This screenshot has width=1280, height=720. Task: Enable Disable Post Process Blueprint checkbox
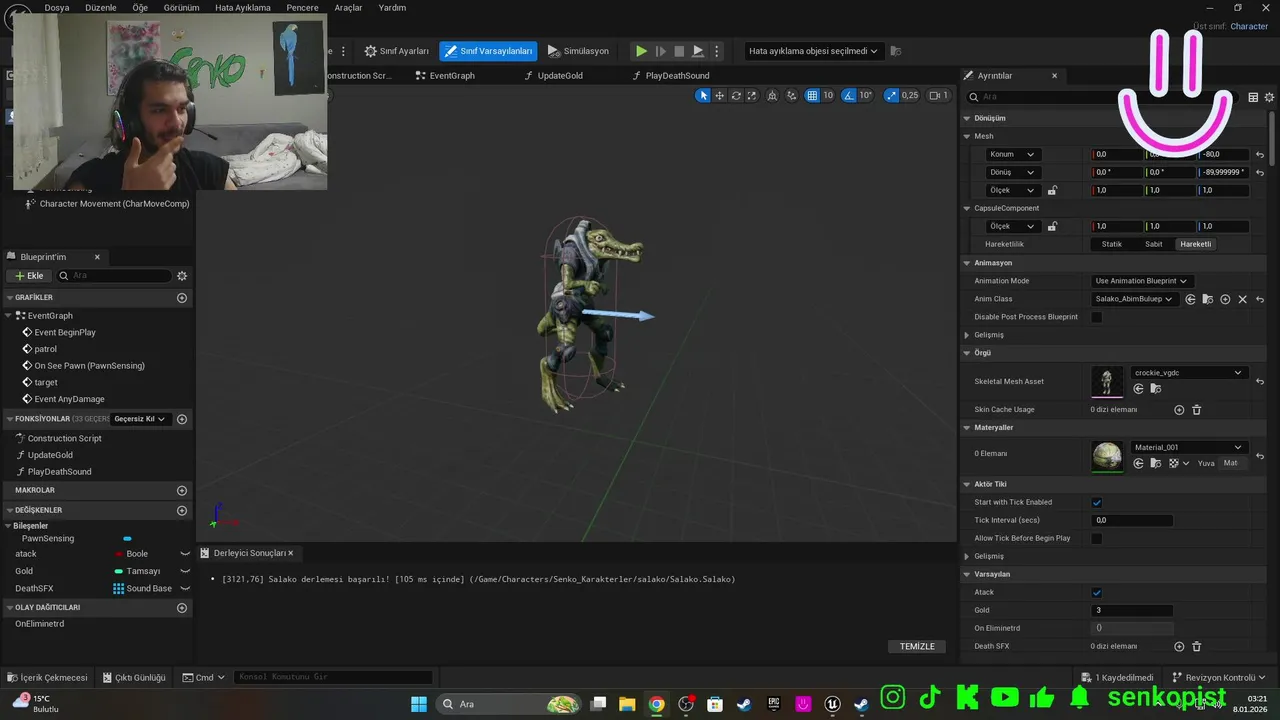pyautogui.click(x=1097, y=317)
